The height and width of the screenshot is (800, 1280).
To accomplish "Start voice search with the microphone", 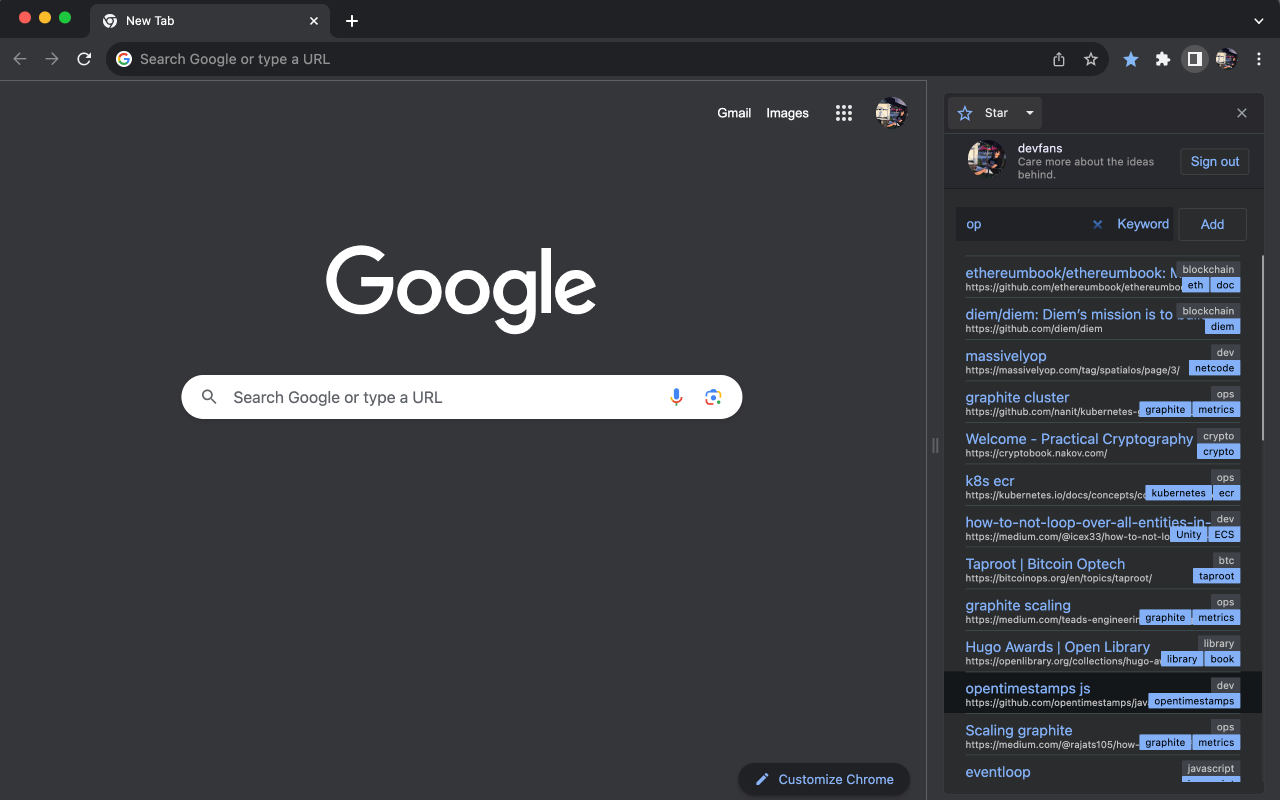I will click(677, 397).
